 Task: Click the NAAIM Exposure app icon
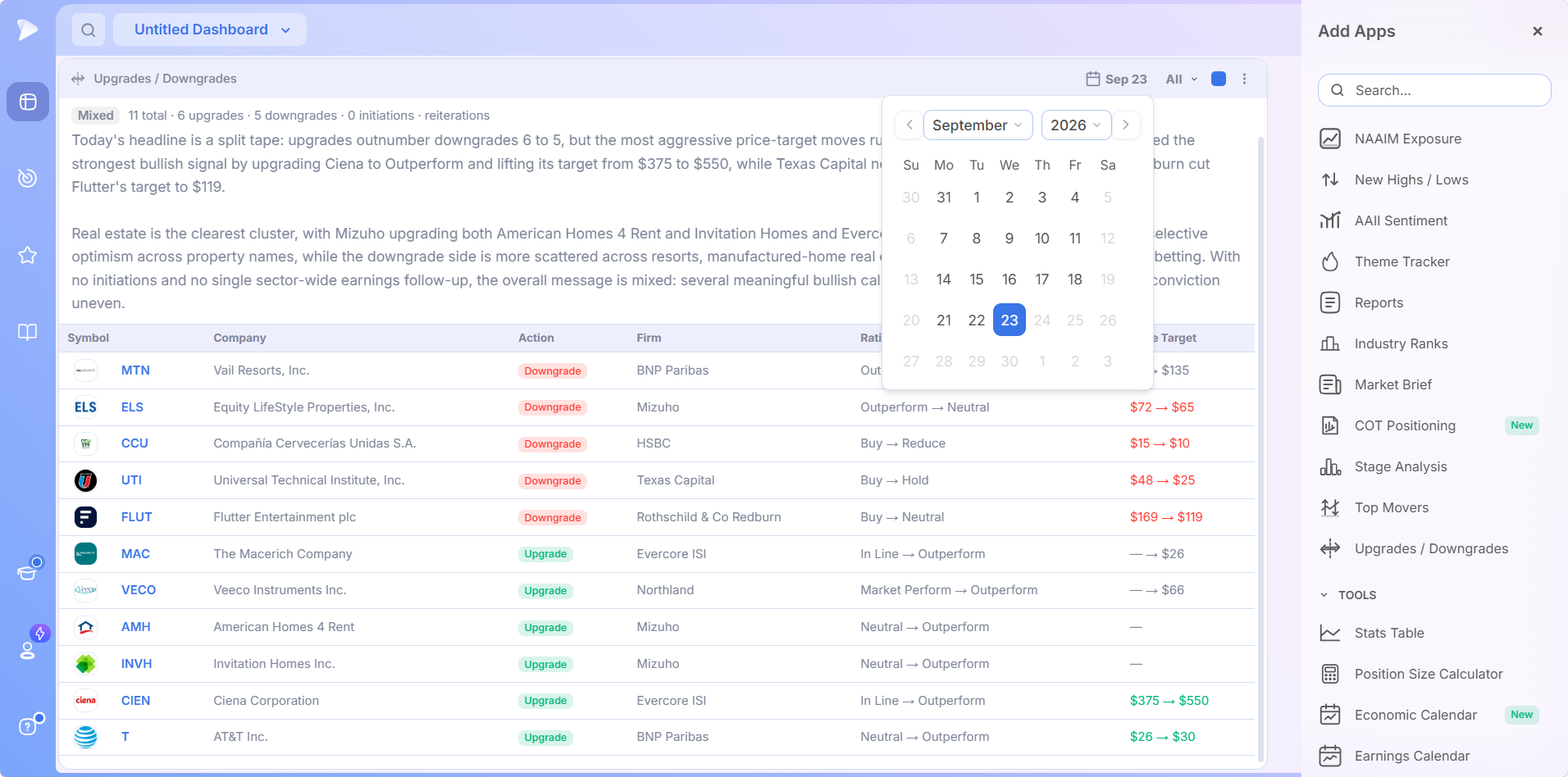[x=1330, y=139]
